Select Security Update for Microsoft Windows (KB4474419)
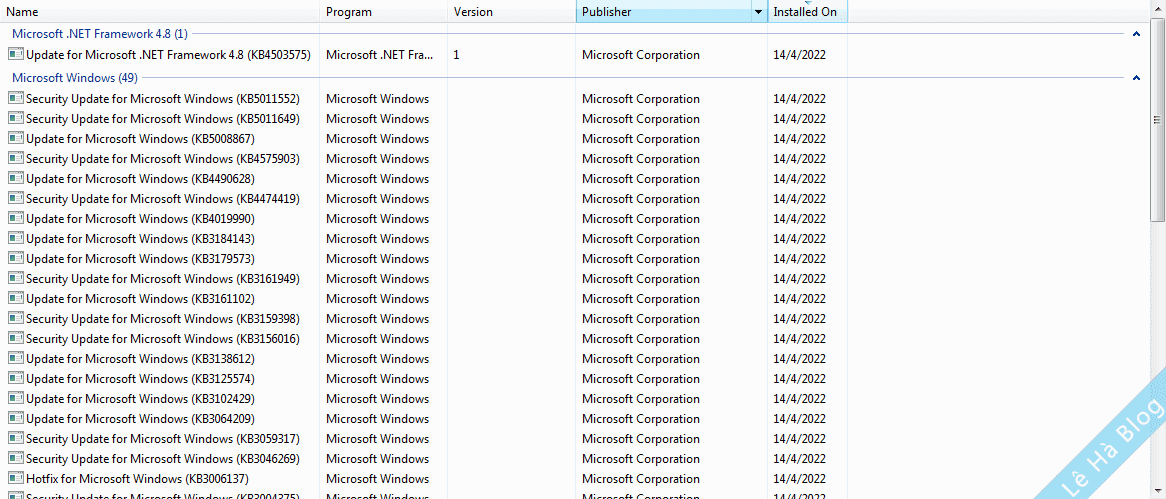Image resolution: width=1166 pixels, height=499 pixels. click(163, 199)
